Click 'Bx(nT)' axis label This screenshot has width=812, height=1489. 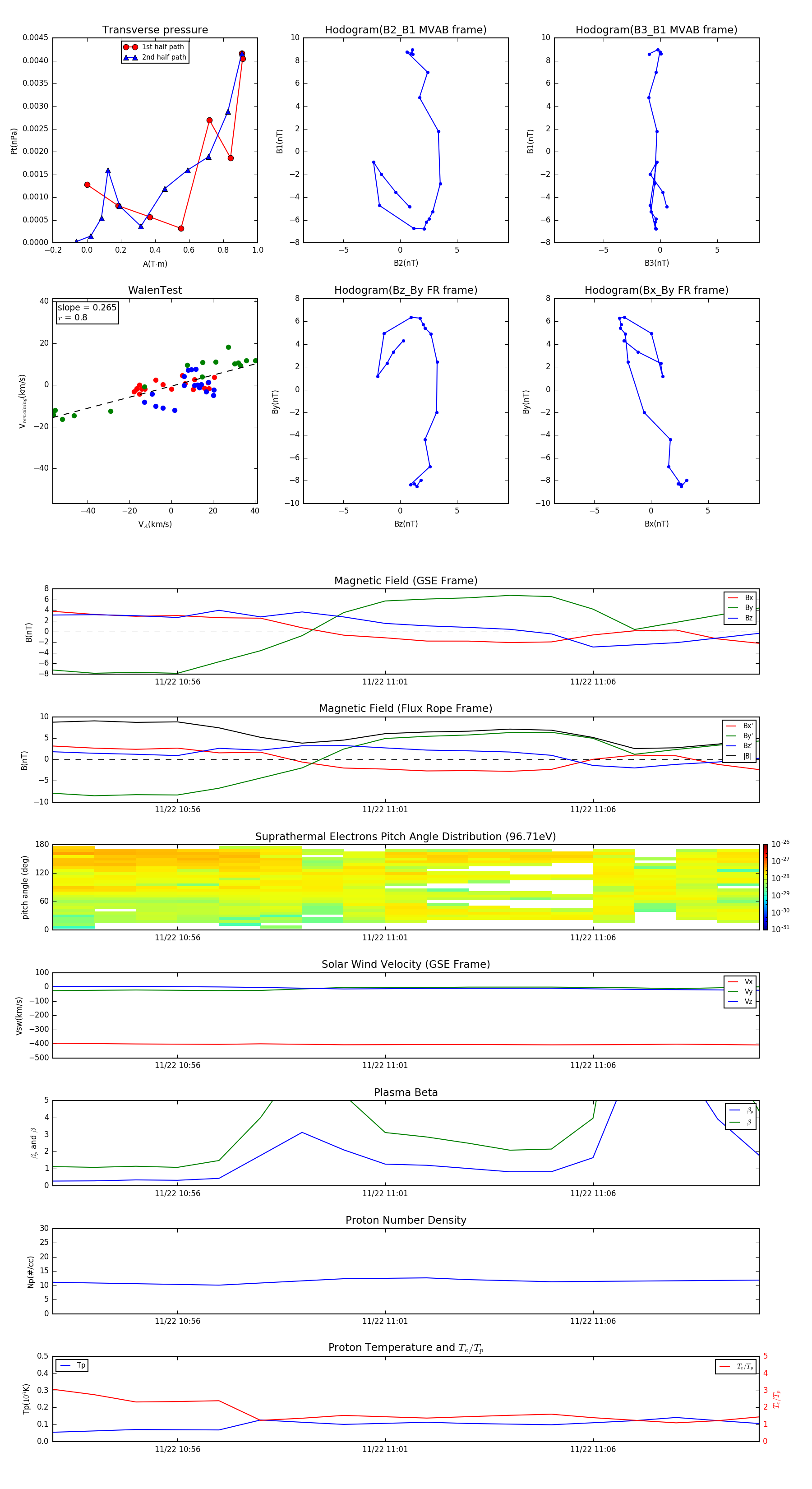coord(656,524)
